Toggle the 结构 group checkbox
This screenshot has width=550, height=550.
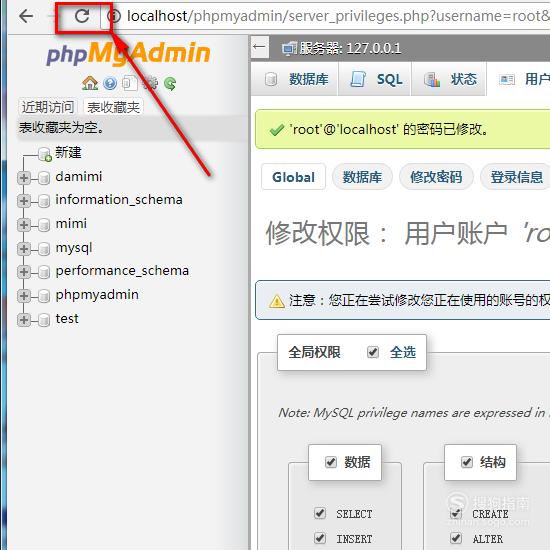click(x=467, y=462)
